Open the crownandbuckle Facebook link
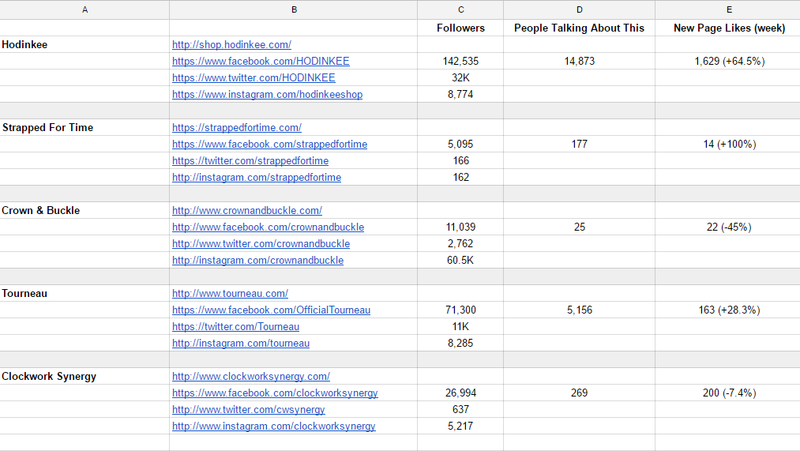 point(268,227)
